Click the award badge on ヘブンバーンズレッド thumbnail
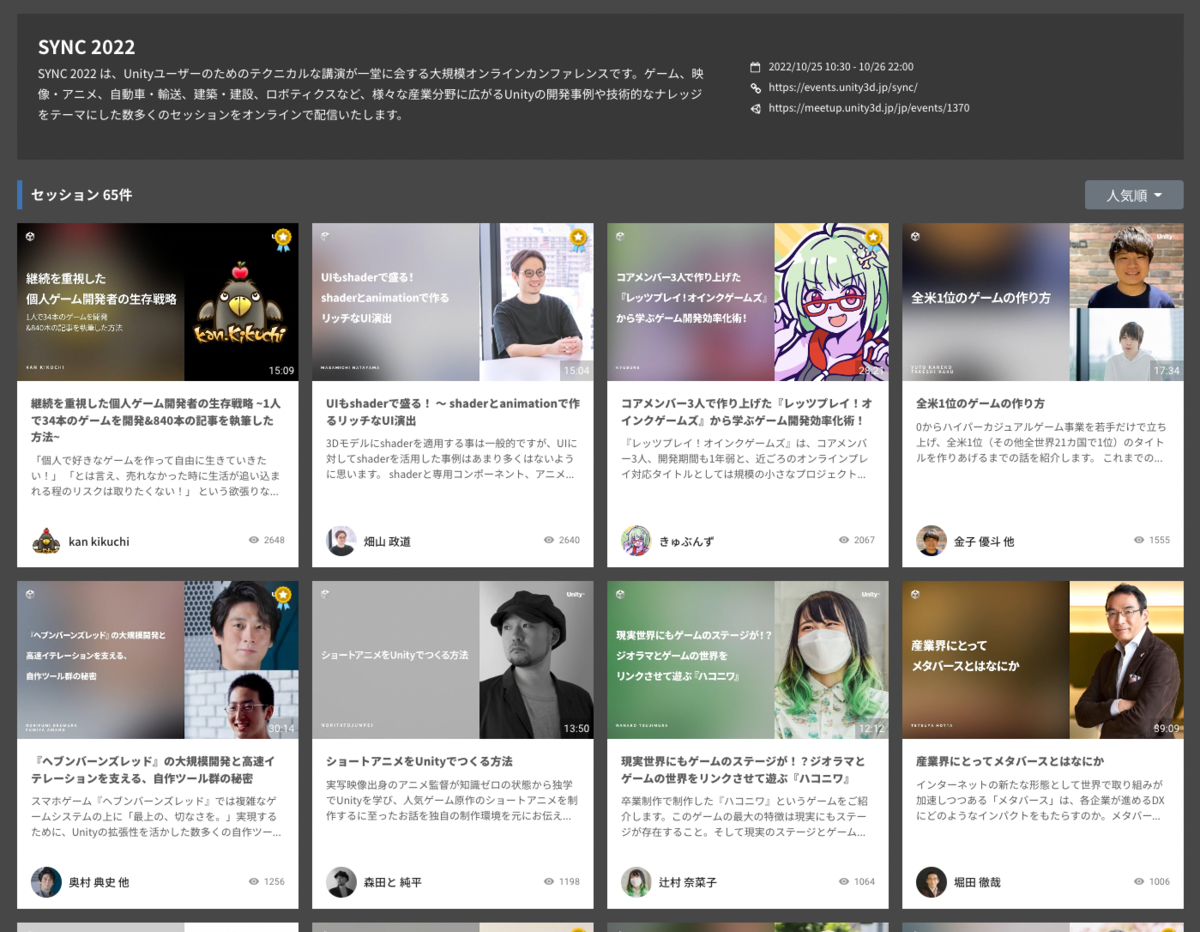 [x=283, y=596]
